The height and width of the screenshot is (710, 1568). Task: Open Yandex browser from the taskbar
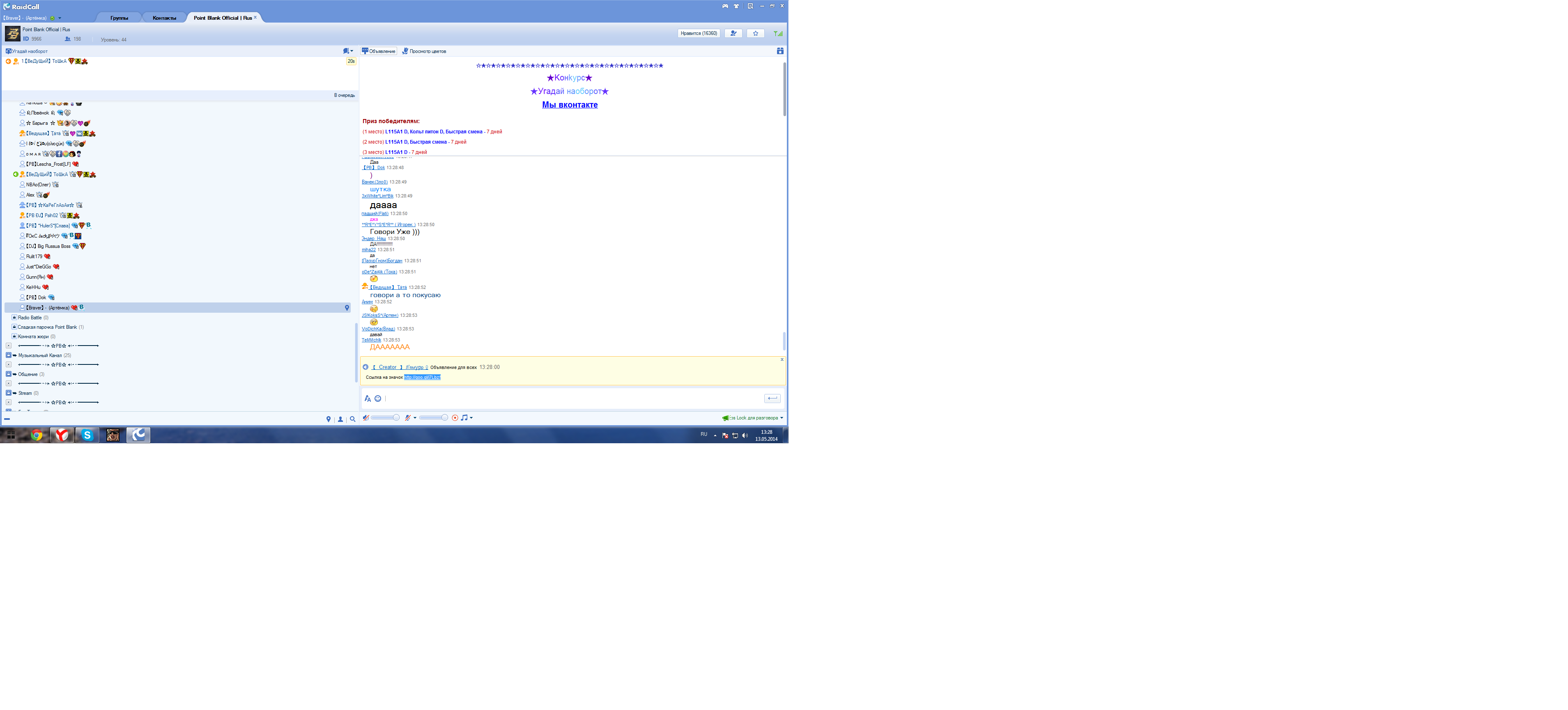tap(62, 435)
